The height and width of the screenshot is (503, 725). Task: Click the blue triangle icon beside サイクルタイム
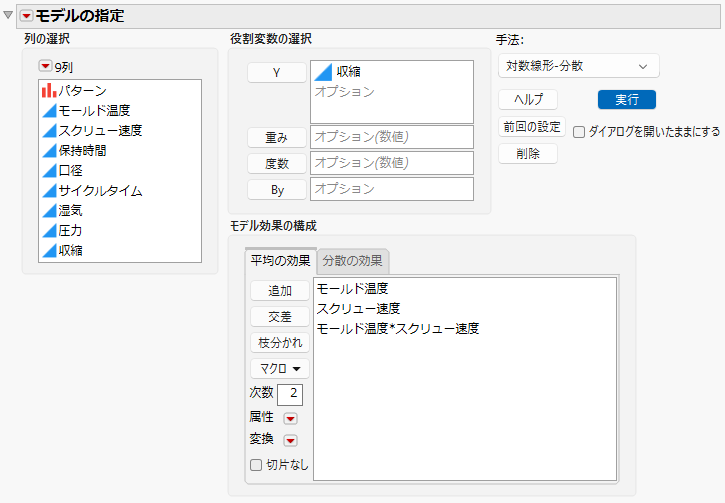tap(49, 190)
